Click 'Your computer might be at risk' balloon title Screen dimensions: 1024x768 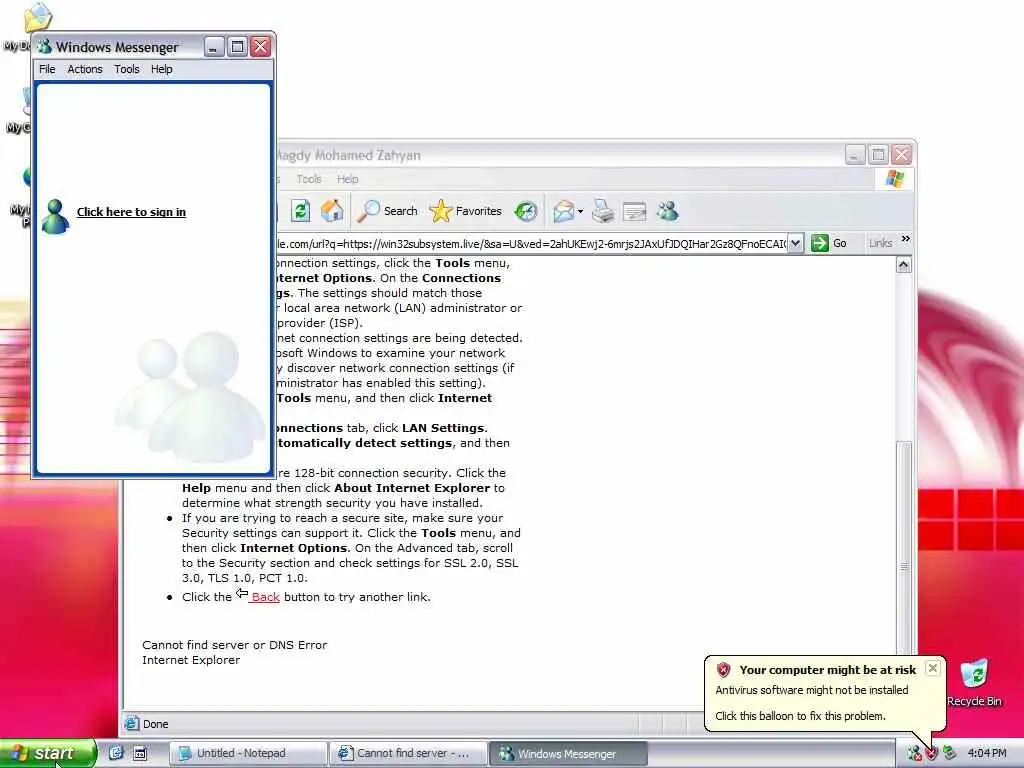point(827,670)
